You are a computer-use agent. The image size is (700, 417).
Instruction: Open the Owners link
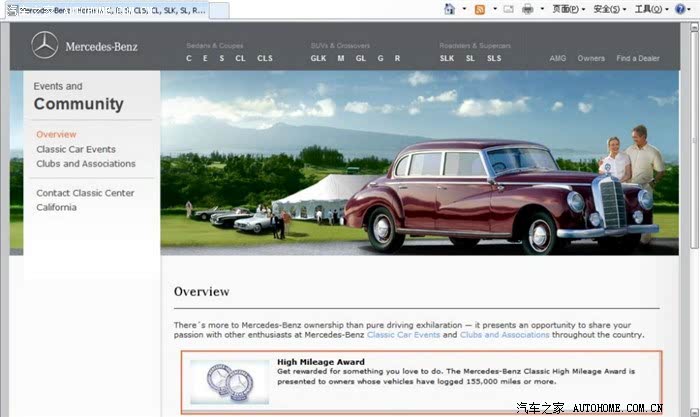(x=591, y=58)
